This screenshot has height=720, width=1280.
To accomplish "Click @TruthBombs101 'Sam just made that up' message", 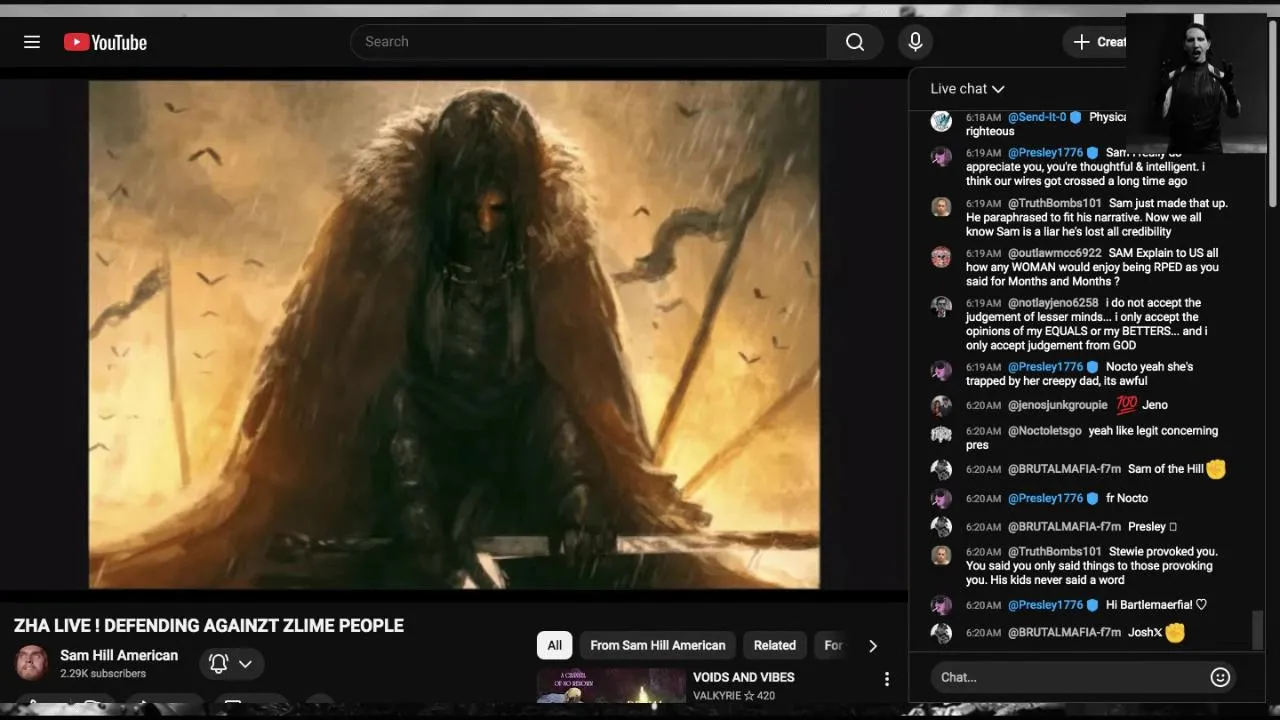I will tap(1097, 217).
